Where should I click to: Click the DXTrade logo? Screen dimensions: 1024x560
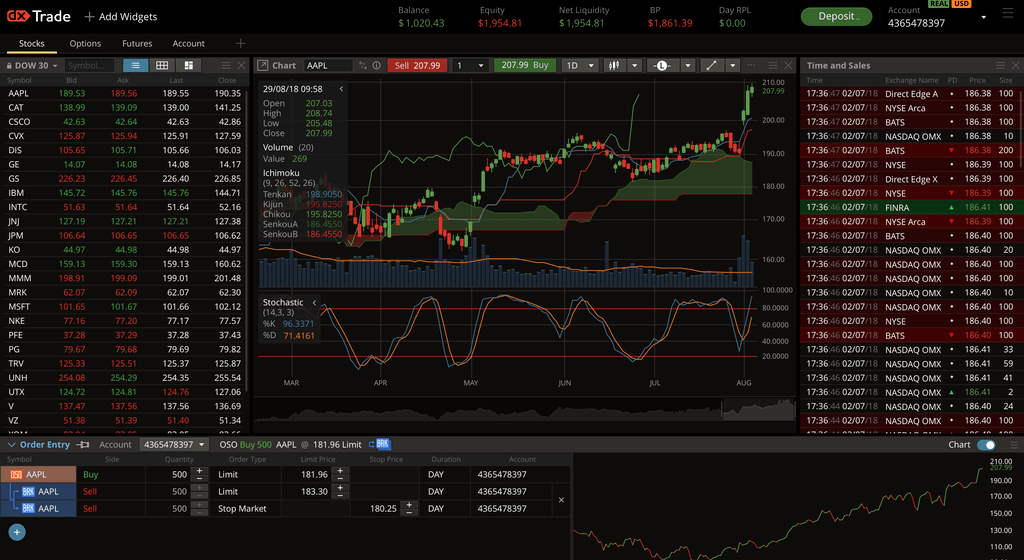[x=39, y=16]
